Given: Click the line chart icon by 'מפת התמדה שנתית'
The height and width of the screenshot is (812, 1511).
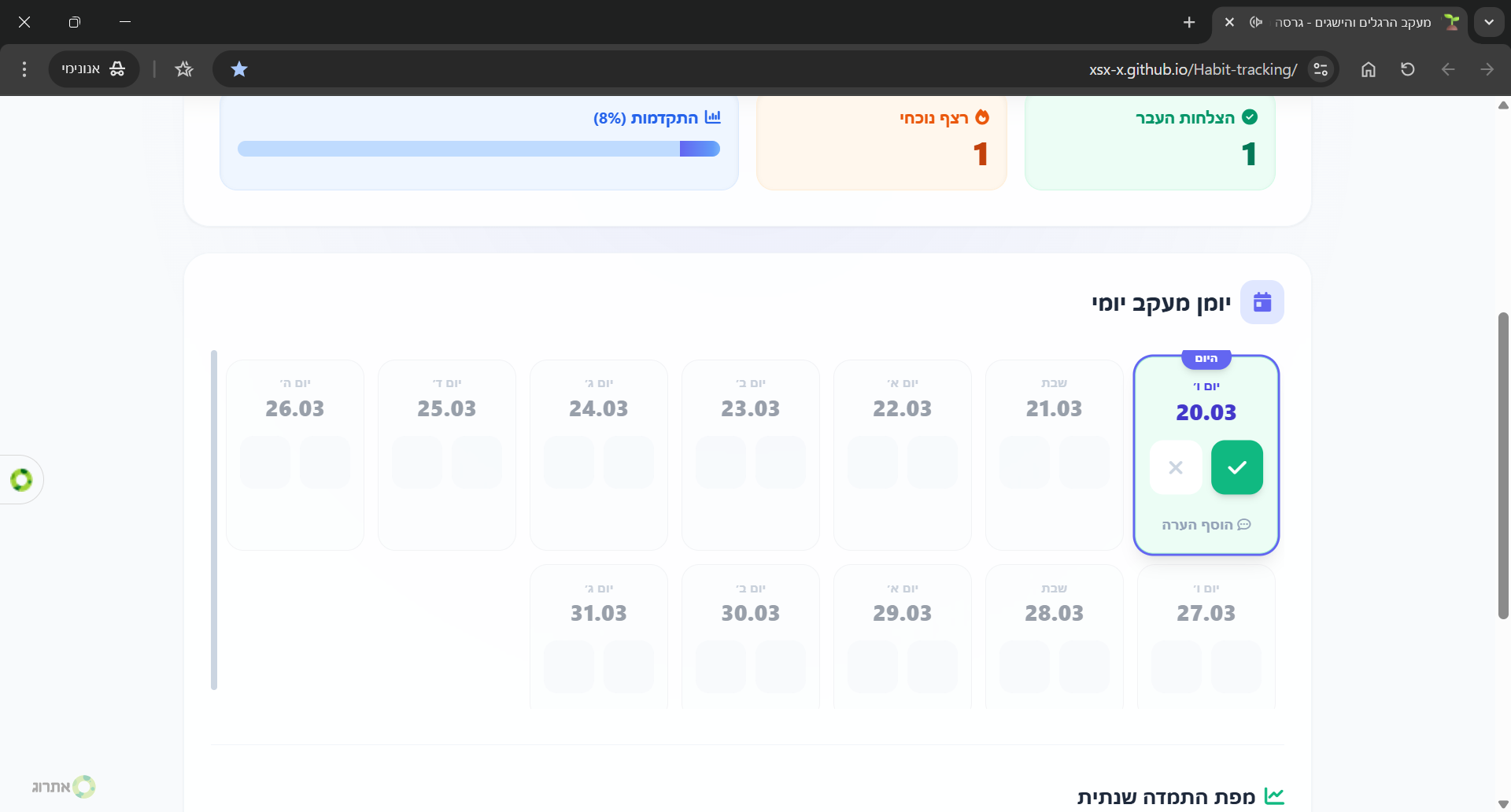Looking at the screenshot, I should coord(1273,796).
